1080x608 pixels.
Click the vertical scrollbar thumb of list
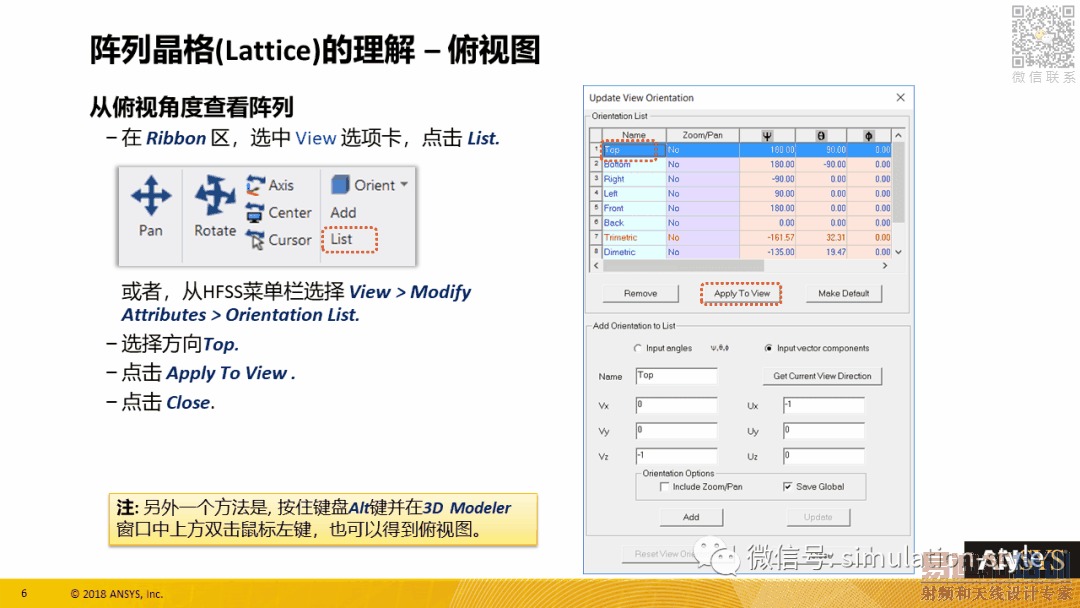click(x=898, y=182)
